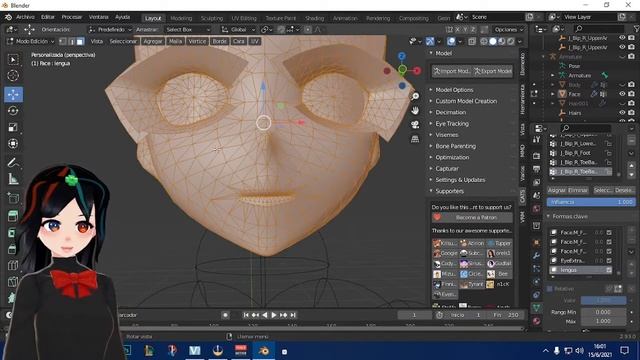This screenshot has height=360, width=640.
Task: Open the Select Box dropdown
Action: pos(188,29)
